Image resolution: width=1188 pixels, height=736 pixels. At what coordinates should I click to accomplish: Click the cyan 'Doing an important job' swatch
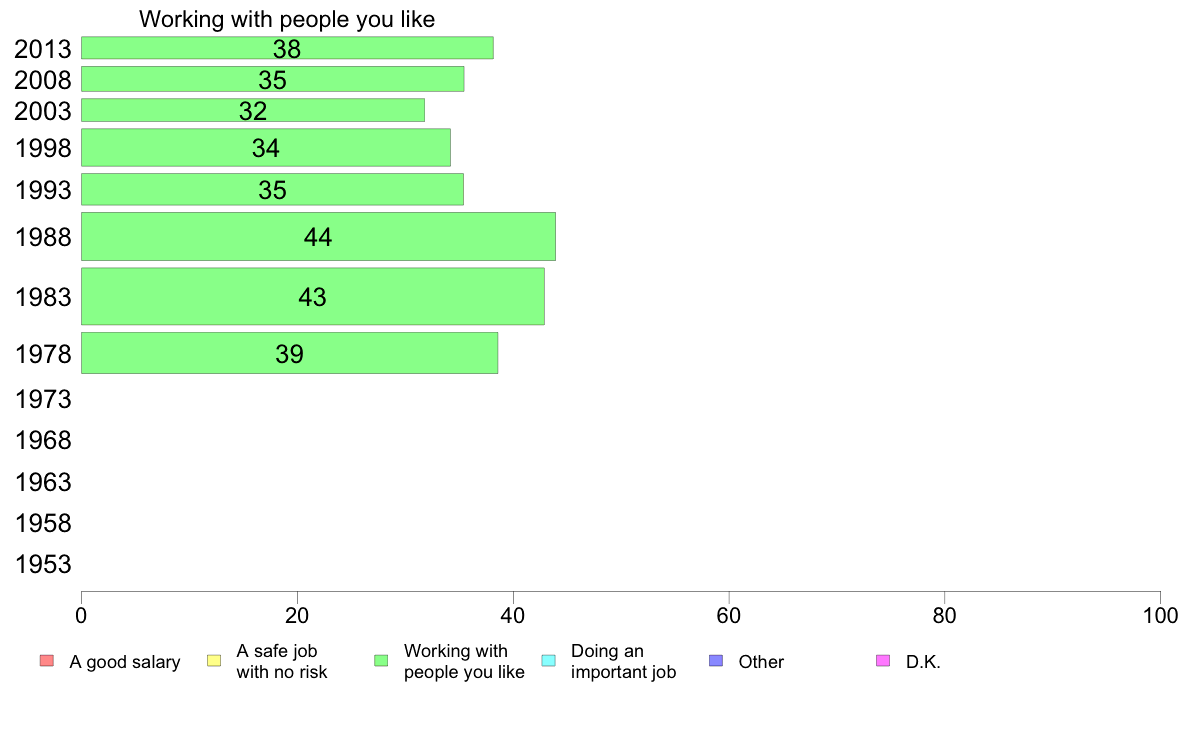point(549,661)
